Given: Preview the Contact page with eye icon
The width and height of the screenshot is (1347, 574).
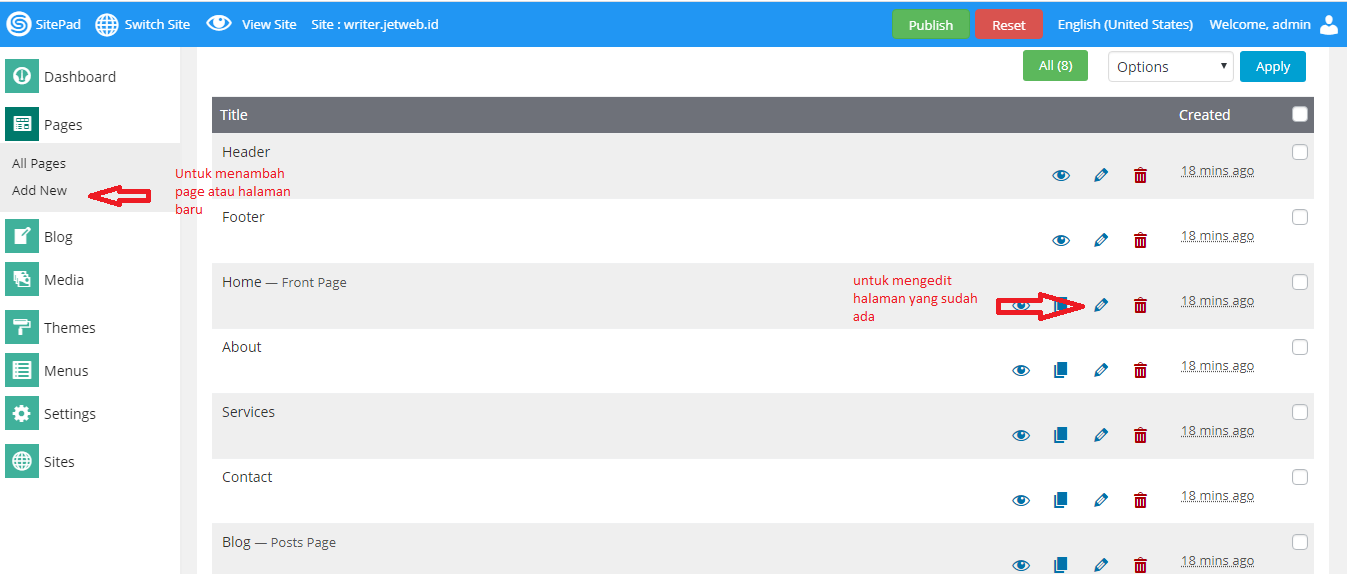Looking at the screenshot, I should point(1021,499).
